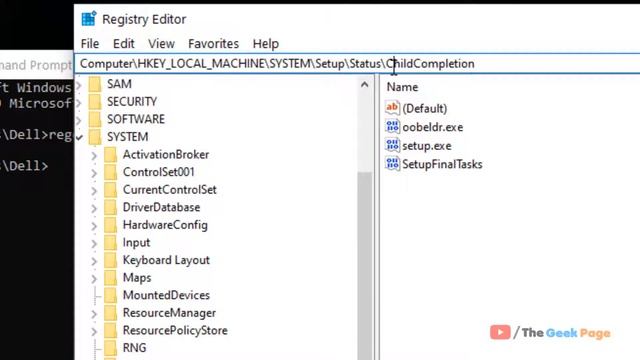Select the ResourceManager folder icon
This screenshot has width=640, height=360.
[x=111, y=313]
